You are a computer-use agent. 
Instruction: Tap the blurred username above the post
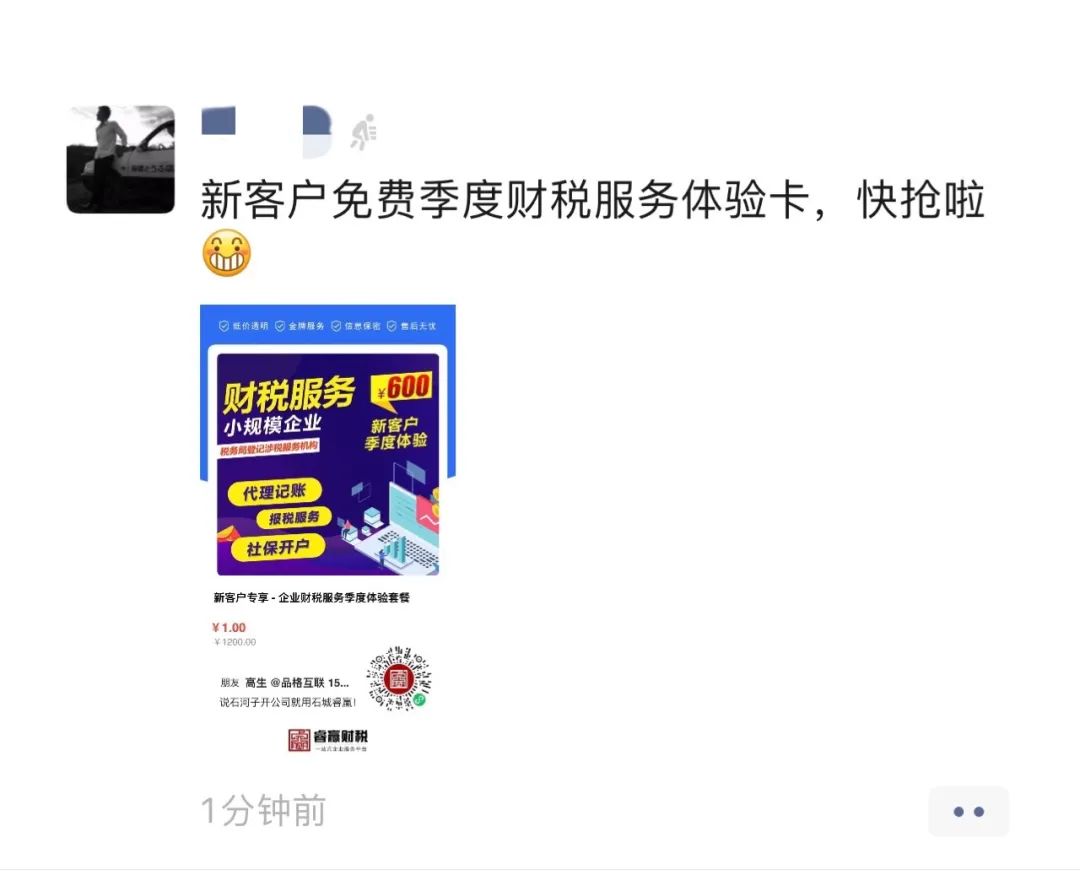click(267, 132)
